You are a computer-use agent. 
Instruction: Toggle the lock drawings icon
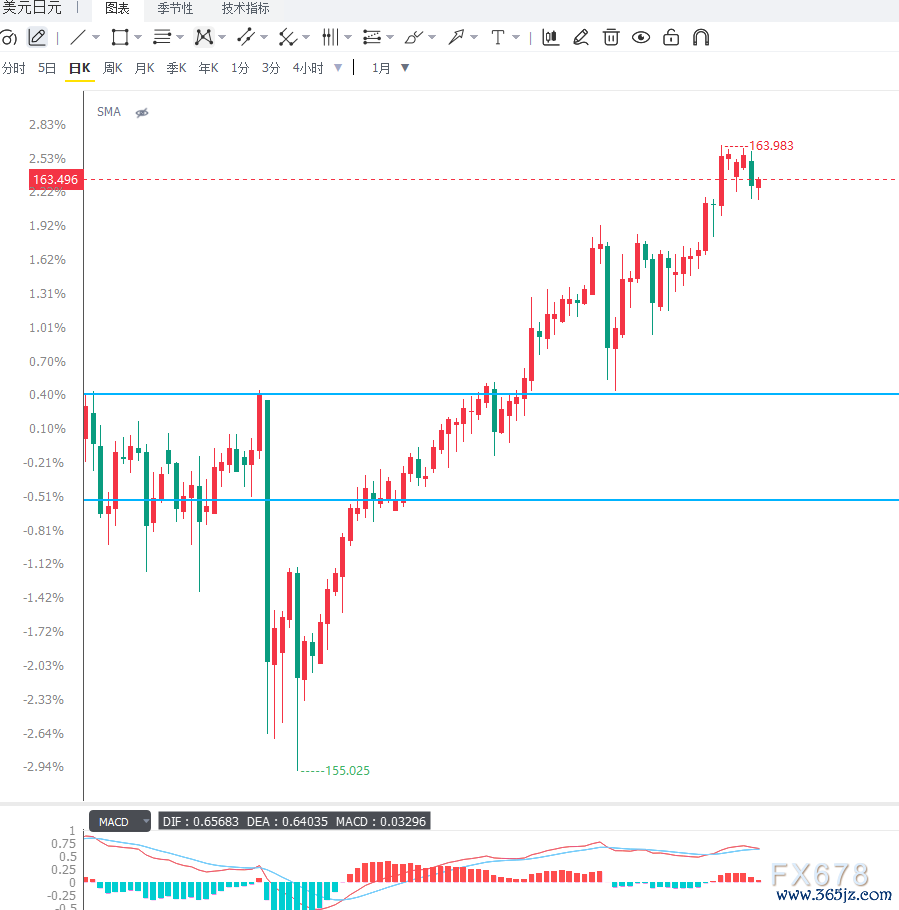(671, 38)
